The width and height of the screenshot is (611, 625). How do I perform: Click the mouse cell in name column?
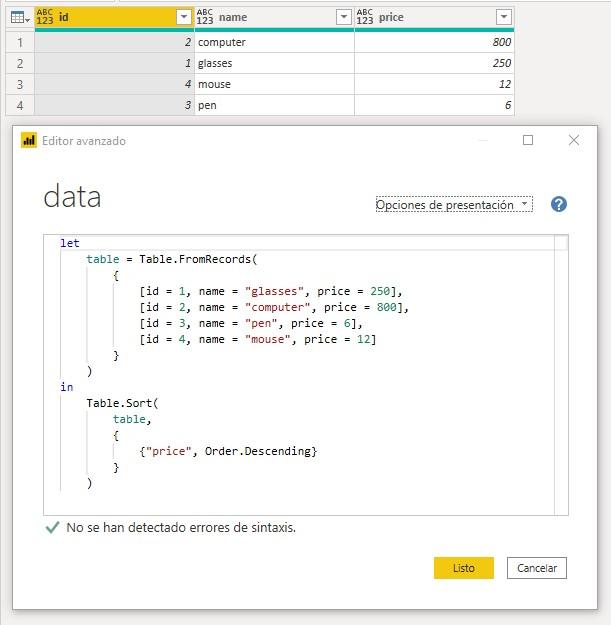(x=274, y=85)
